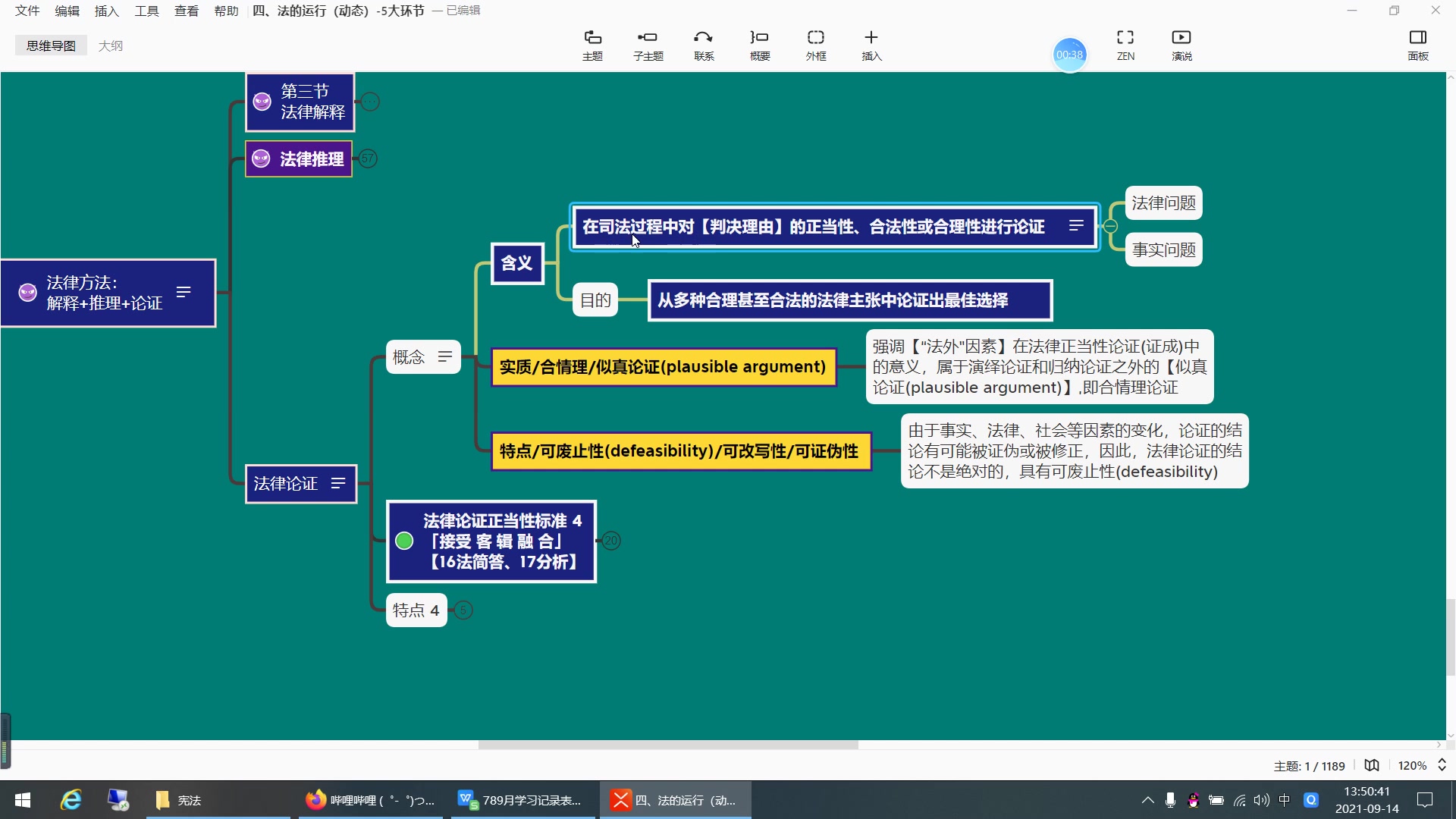The width and height of the screenshot is (1456, 819).
Task: Collapse branches of the 判决理由 topic
Action: click(x=1110, y=226)
